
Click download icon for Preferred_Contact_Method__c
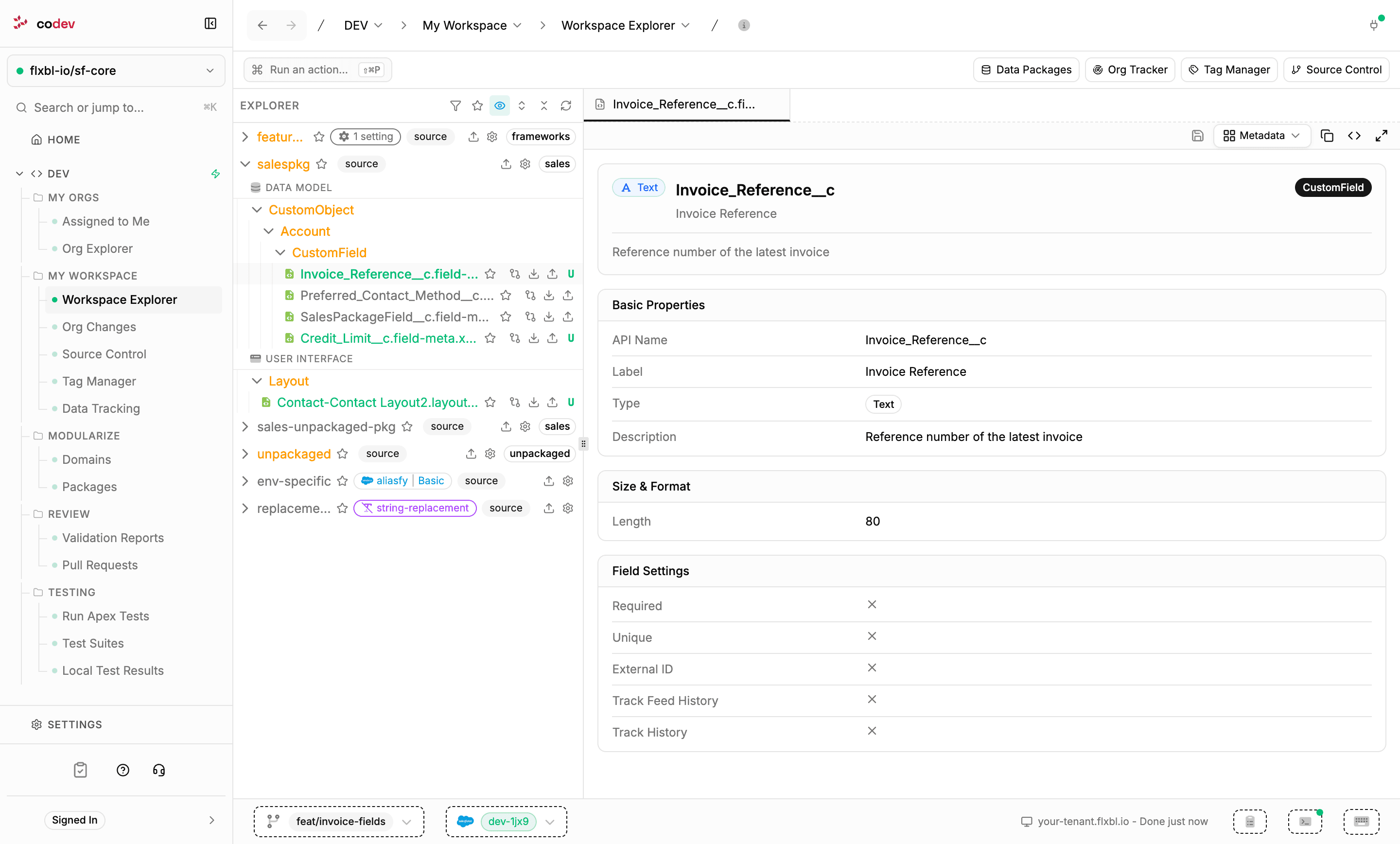click(549, 296)
